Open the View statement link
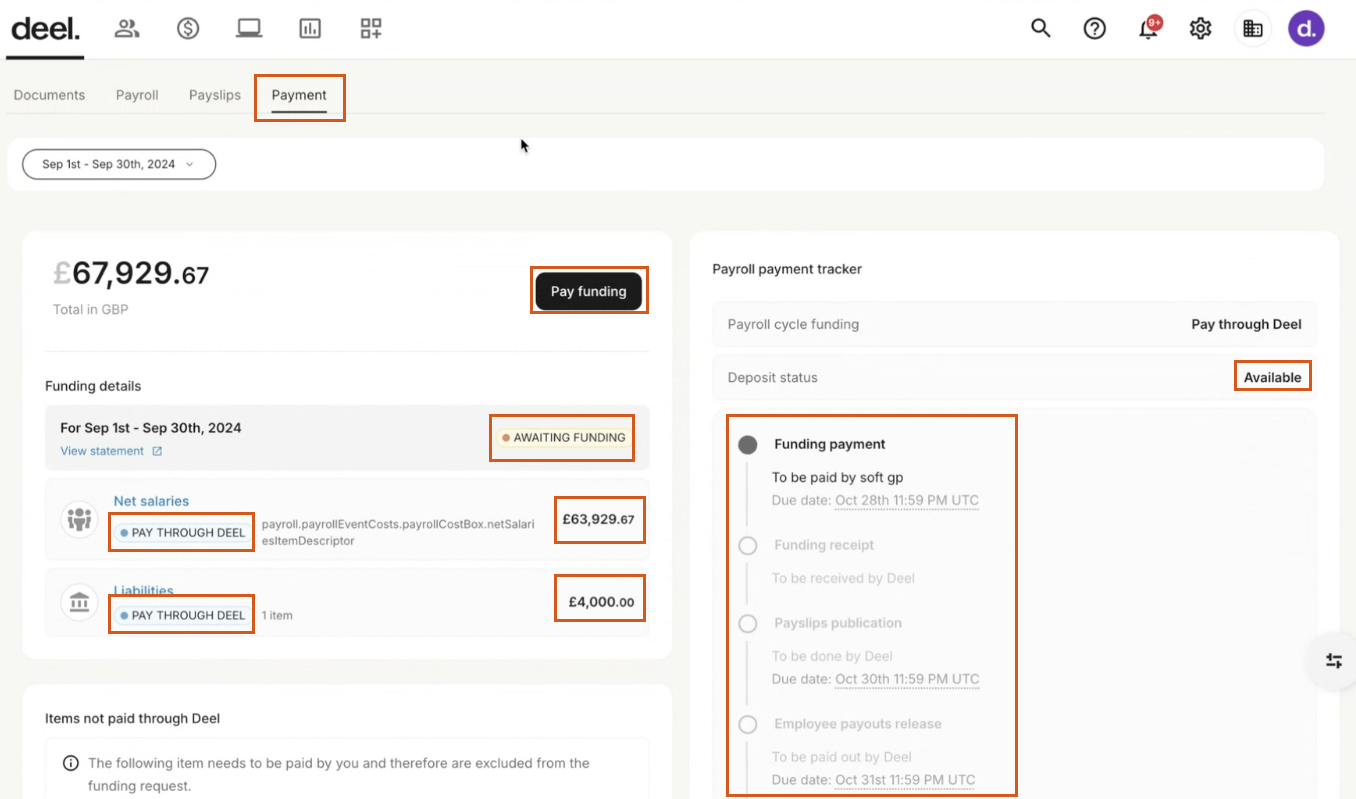Image resolution: width=1356 pixels, height=799 pixels. [102, 451]
